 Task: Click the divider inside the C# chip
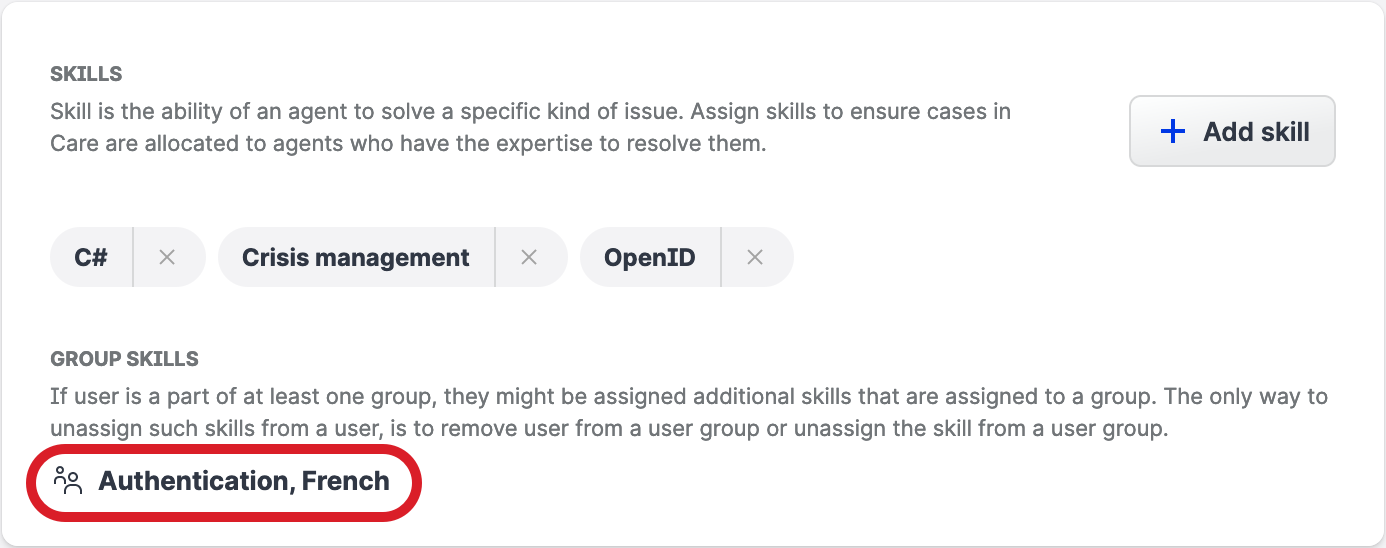(133, 258)
